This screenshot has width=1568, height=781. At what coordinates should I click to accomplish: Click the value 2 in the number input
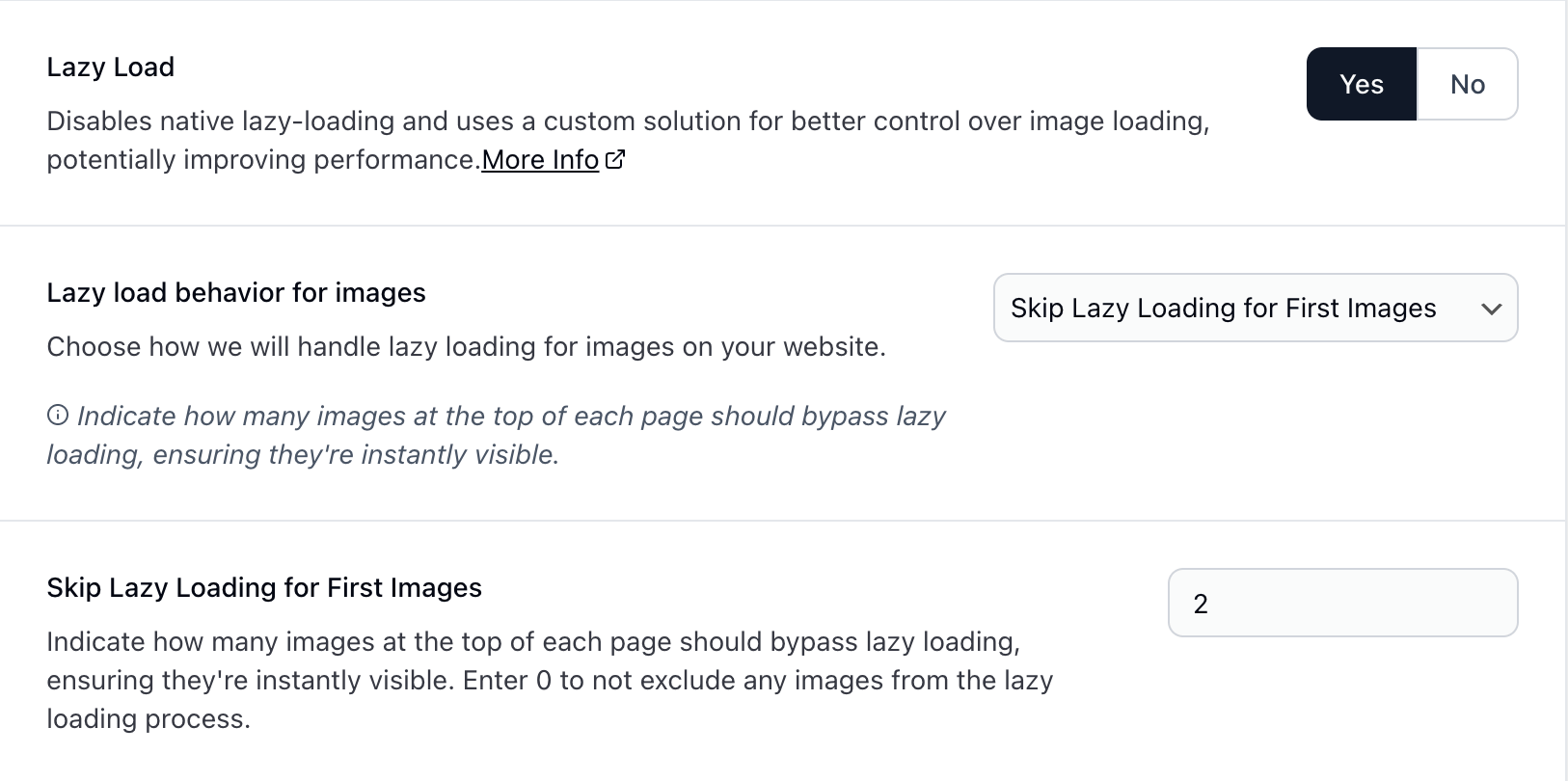[1201, 605]
